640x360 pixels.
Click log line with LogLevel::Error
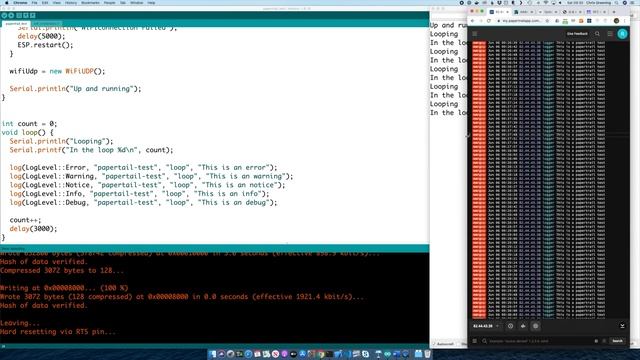coord(143,167)
